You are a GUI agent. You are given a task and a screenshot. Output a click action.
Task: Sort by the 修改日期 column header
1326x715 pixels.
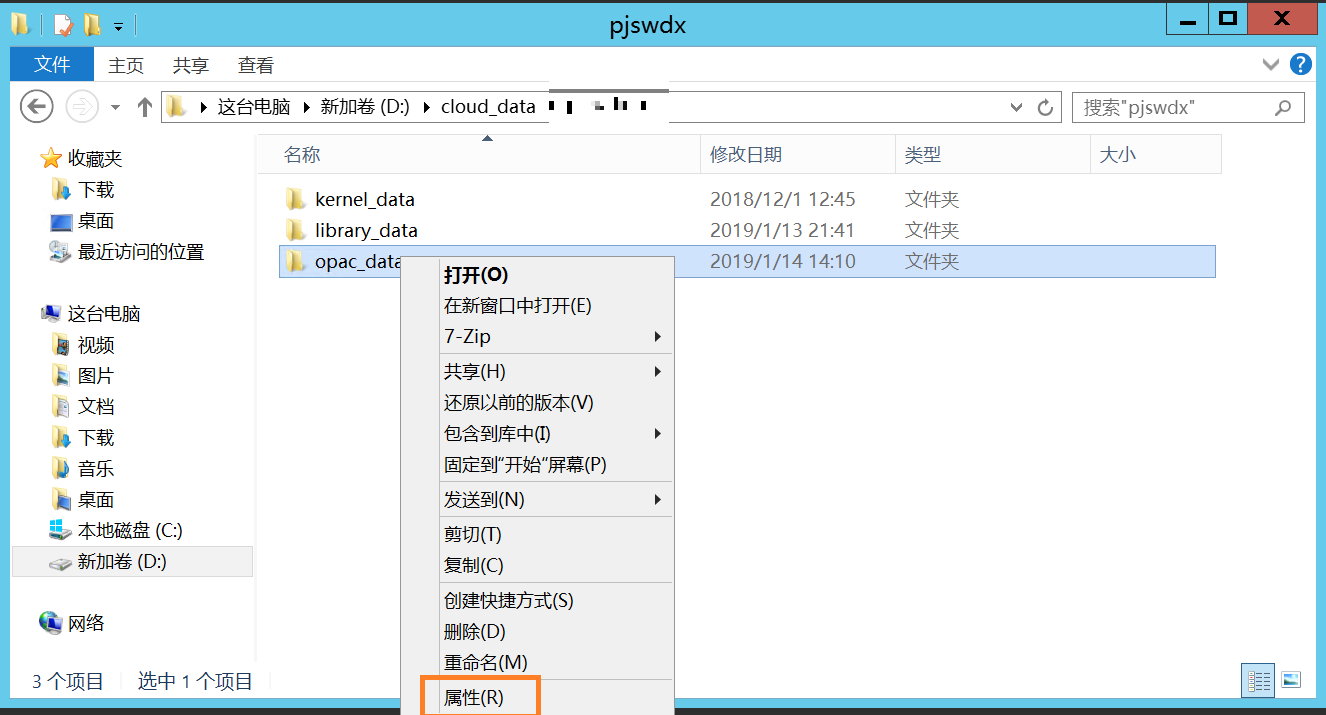pos(798,155)
